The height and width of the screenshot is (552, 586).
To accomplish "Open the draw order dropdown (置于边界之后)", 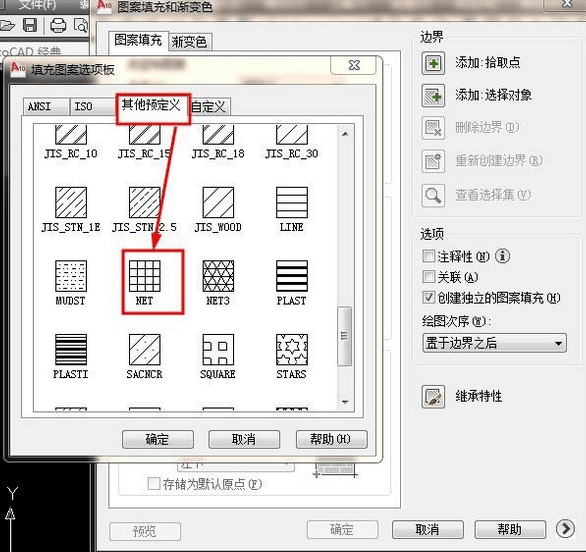I will (494, 343).
